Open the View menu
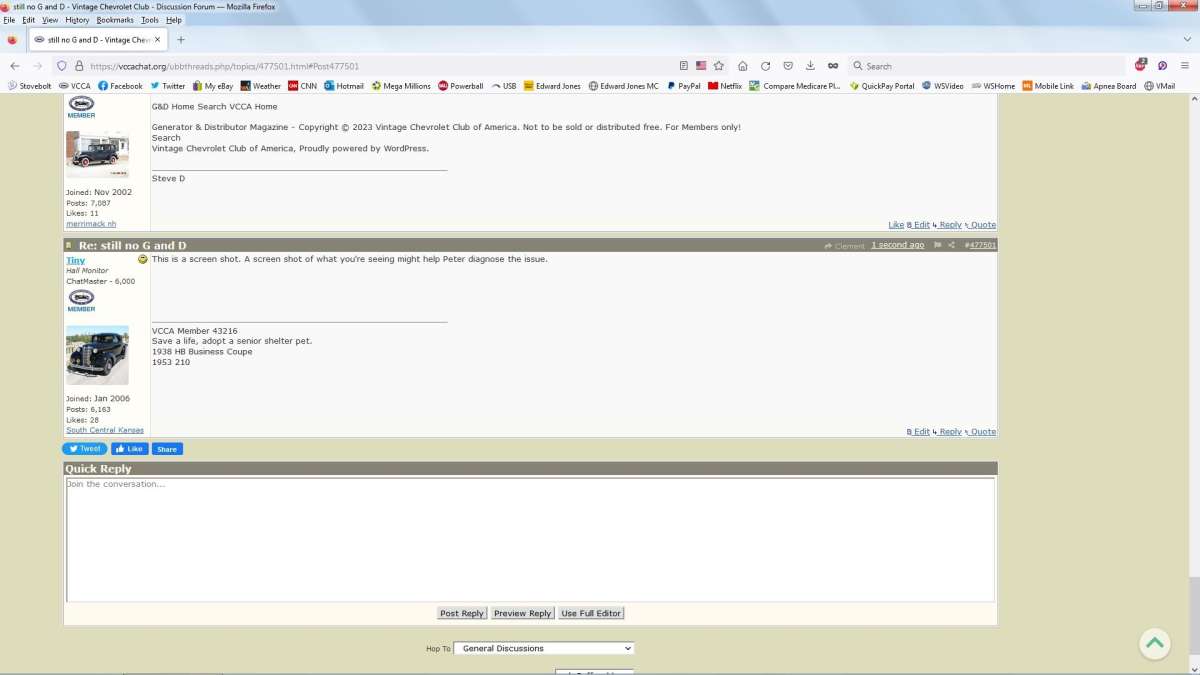Image resolution: width=1200 pixels, height=675 pixels. (50, 20)
